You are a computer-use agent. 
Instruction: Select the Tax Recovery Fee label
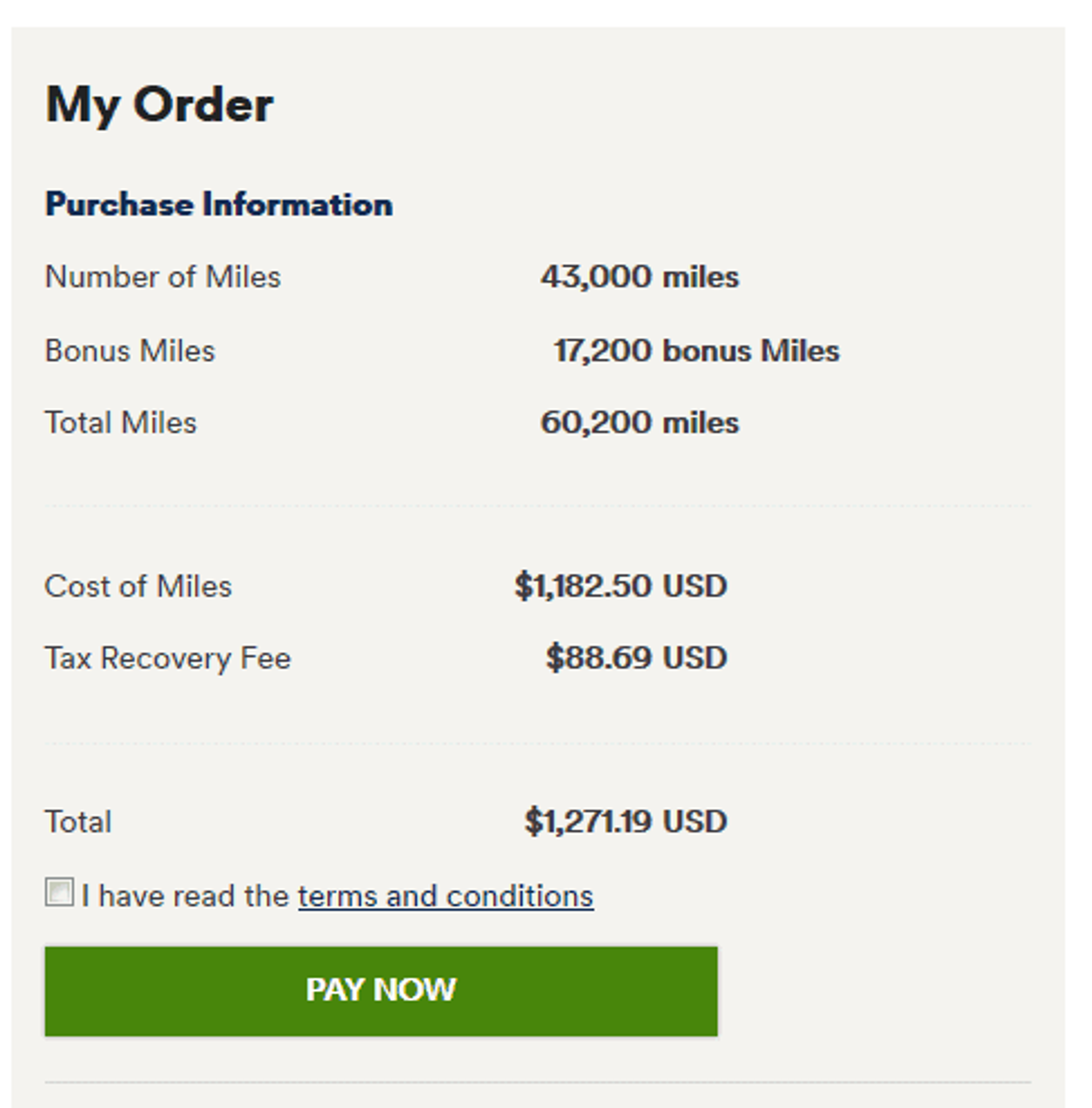point(168,658)
